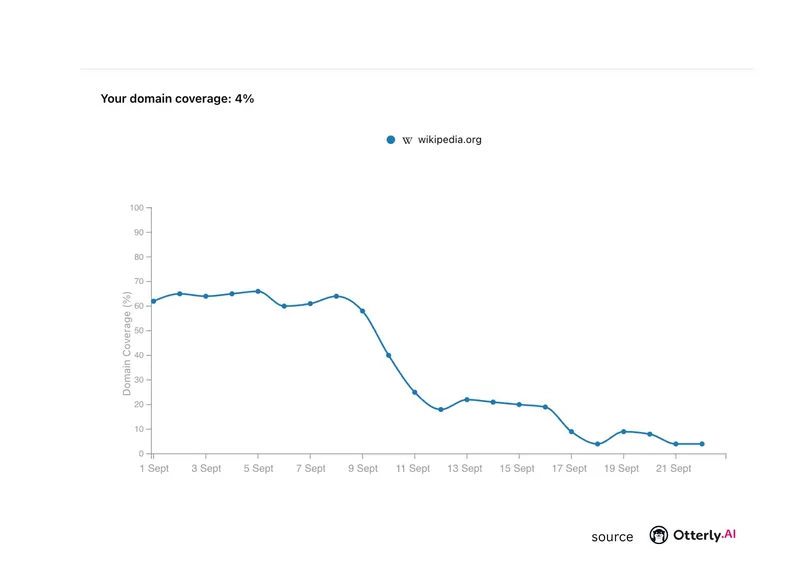Click the "7 Sept" x-axis label
Screen dimensions: 800x580
click(310, 468)
